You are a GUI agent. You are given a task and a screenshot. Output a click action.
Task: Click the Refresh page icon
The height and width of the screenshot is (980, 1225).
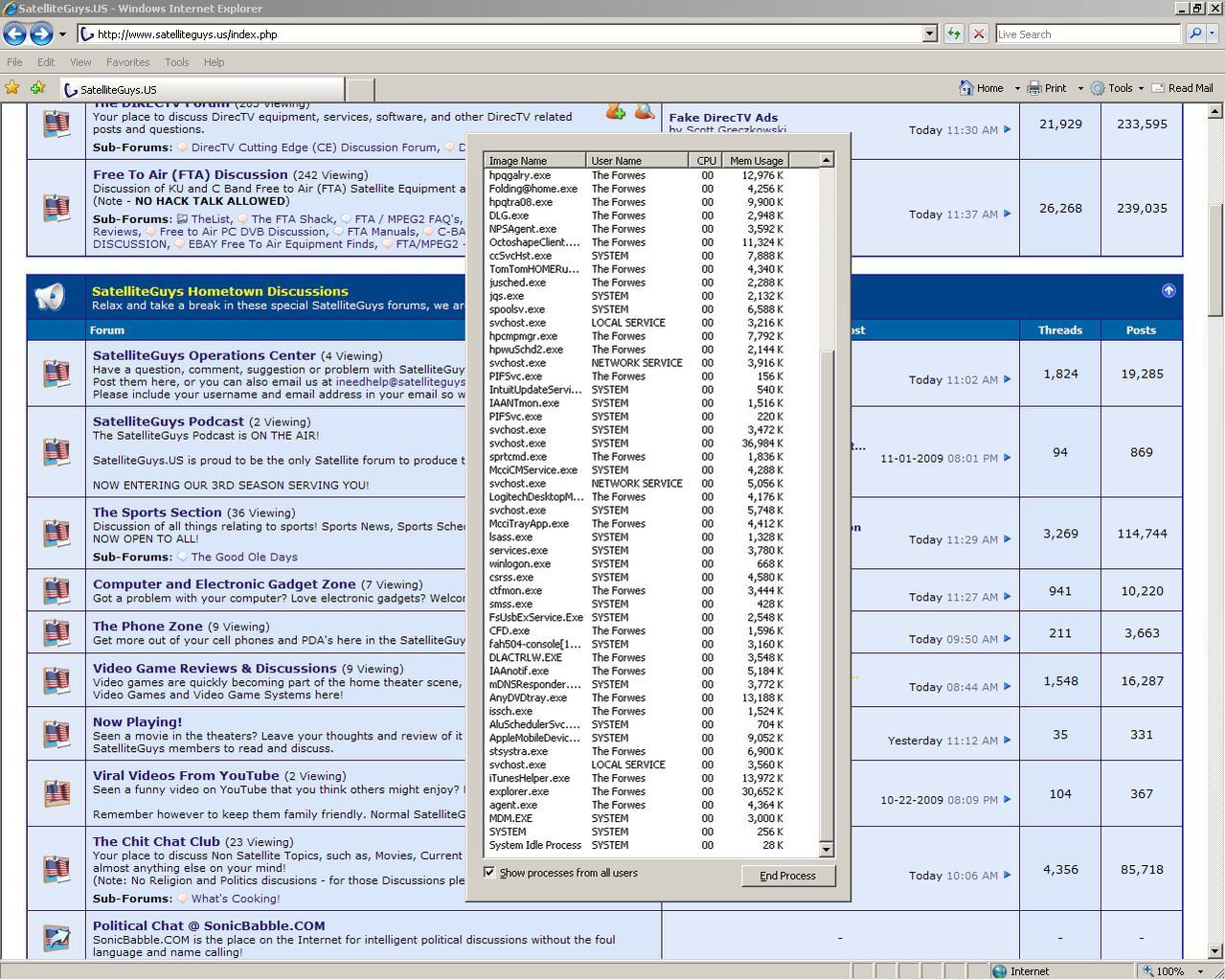pos(953,34)
